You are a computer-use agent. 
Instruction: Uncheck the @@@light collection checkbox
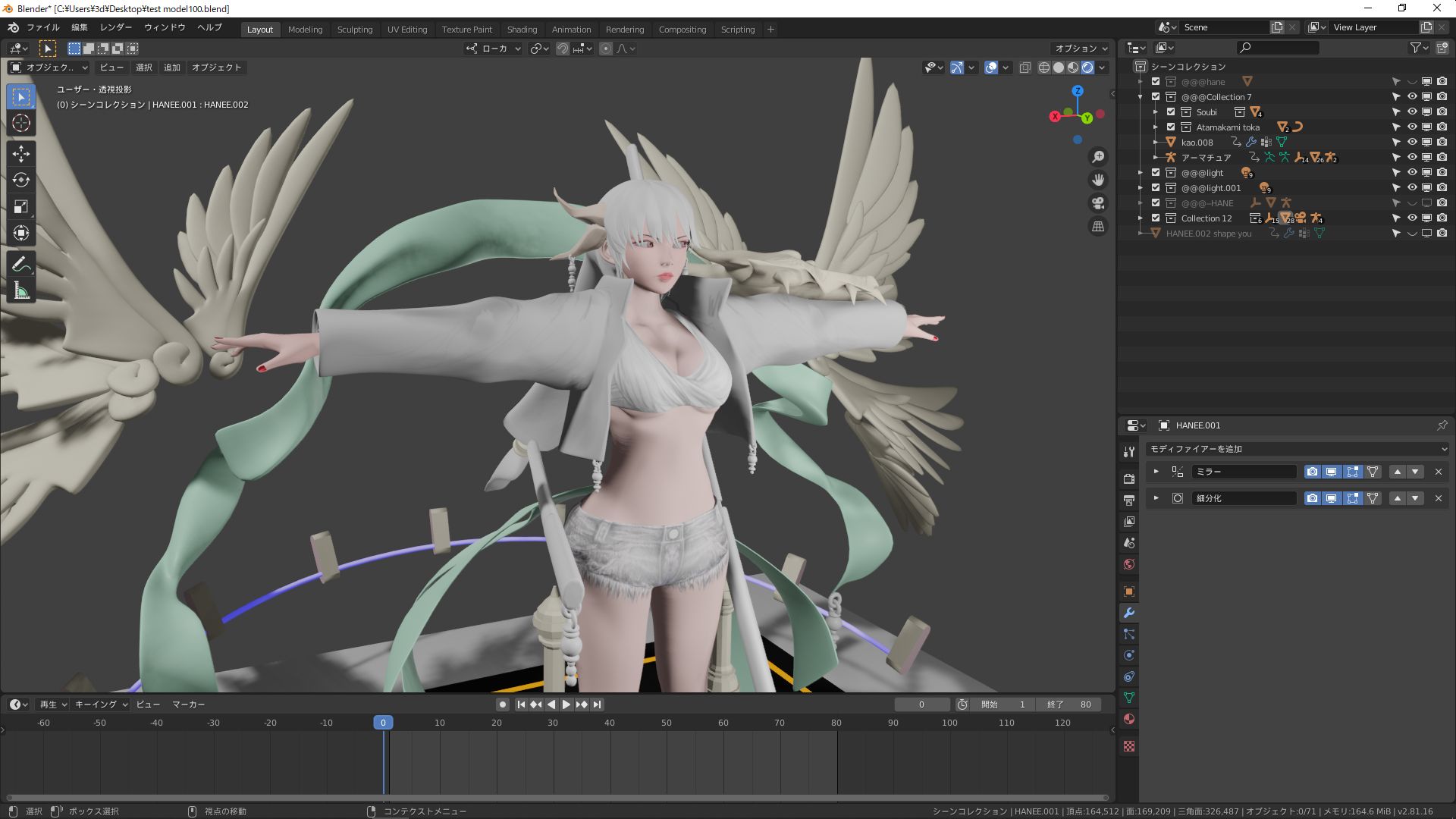tap(1156, 172)
